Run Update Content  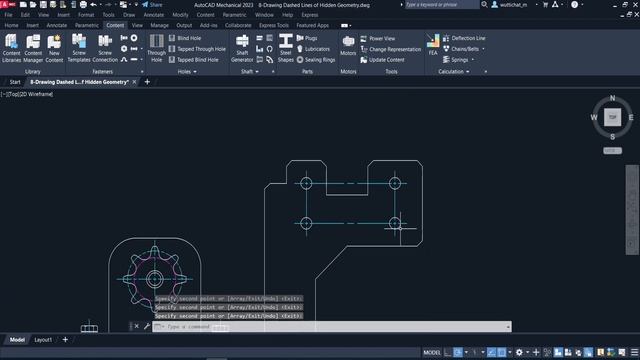(x=382, y=60)
